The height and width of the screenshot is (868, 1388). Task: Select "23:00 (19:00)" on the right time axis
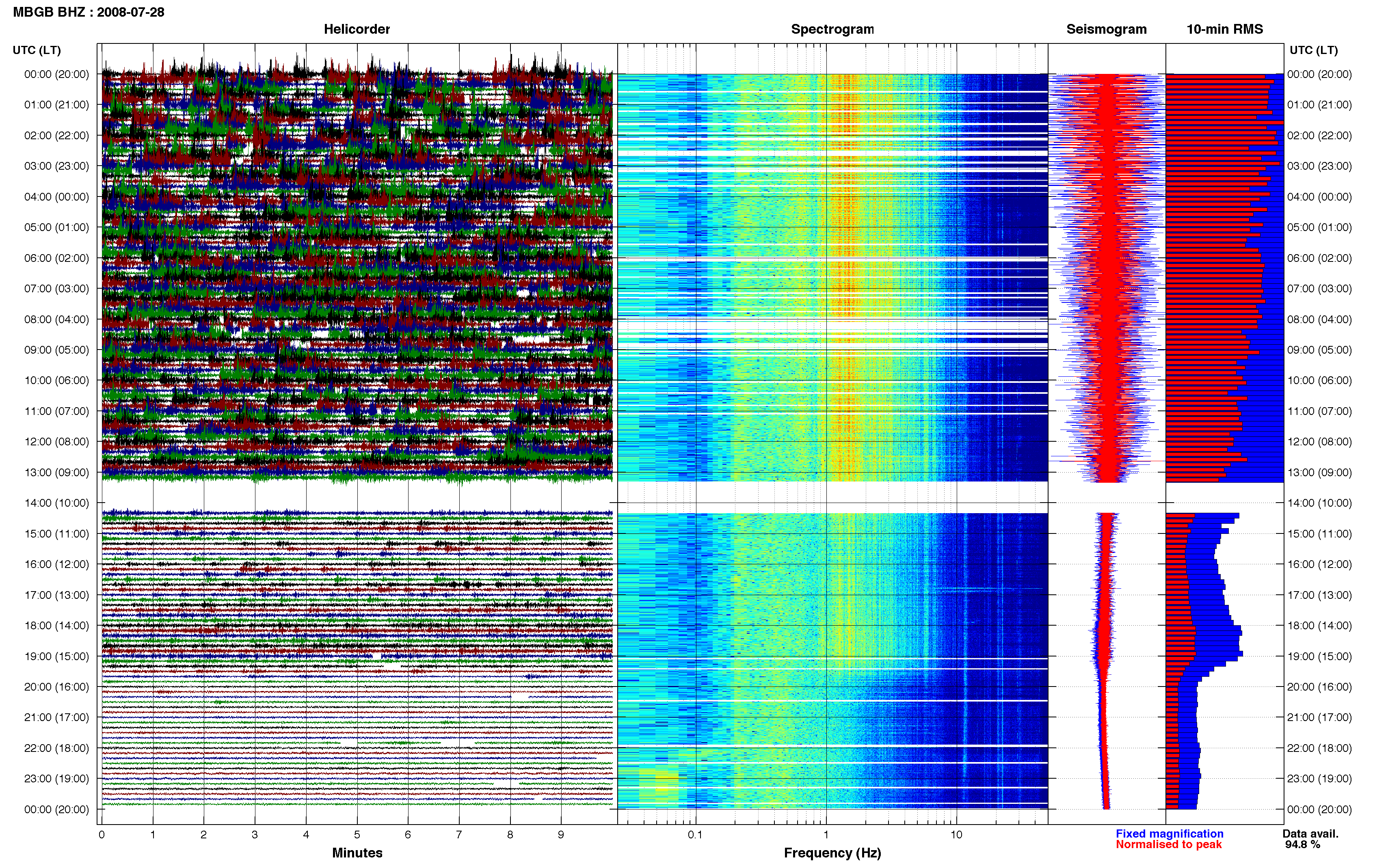tap(1319, 779)
